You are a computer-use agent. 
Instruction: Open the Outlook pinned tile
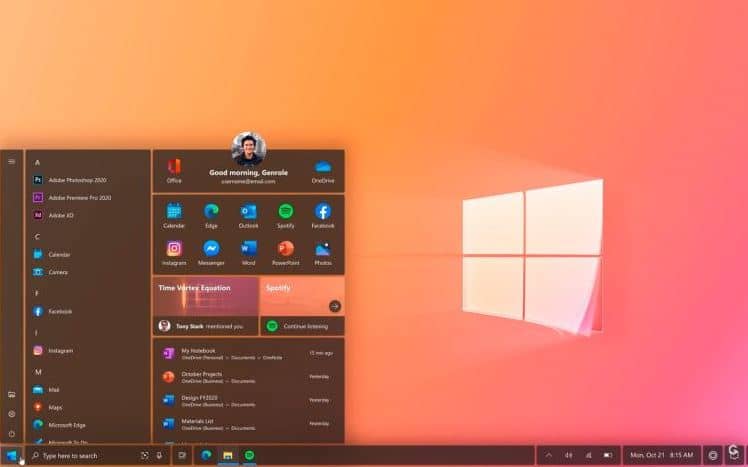tap(248, 214)
